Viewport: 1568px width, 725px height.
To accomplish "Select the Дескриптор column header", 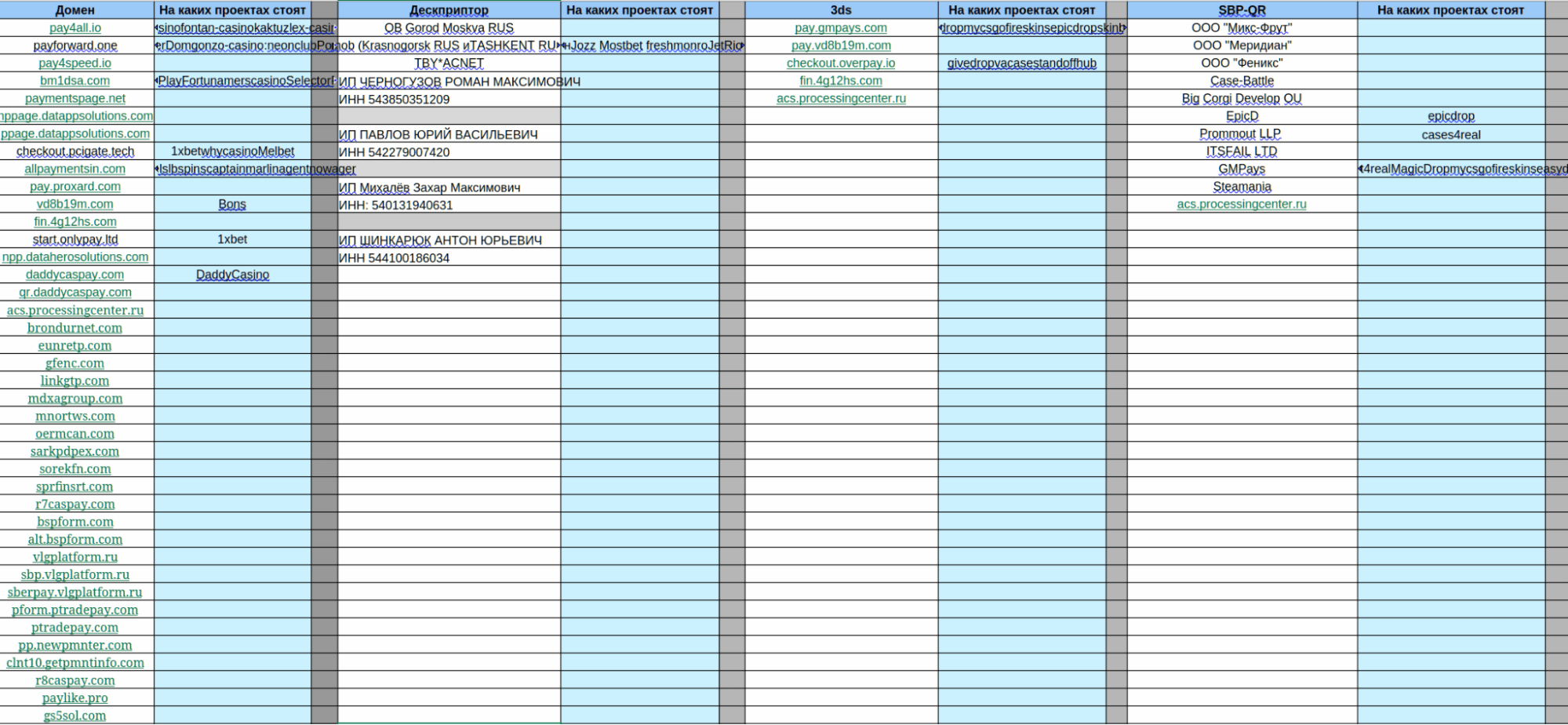I will click(x=449, y=10).
